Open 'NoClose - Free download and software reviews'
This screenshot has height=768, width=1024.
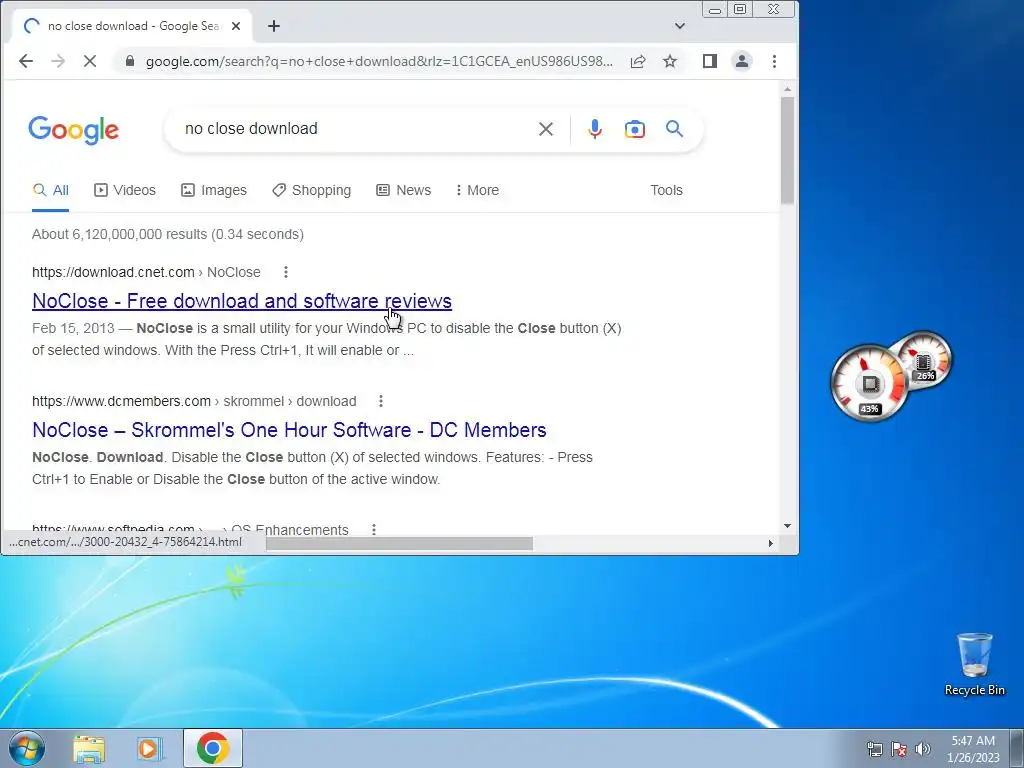click(242, 301)
